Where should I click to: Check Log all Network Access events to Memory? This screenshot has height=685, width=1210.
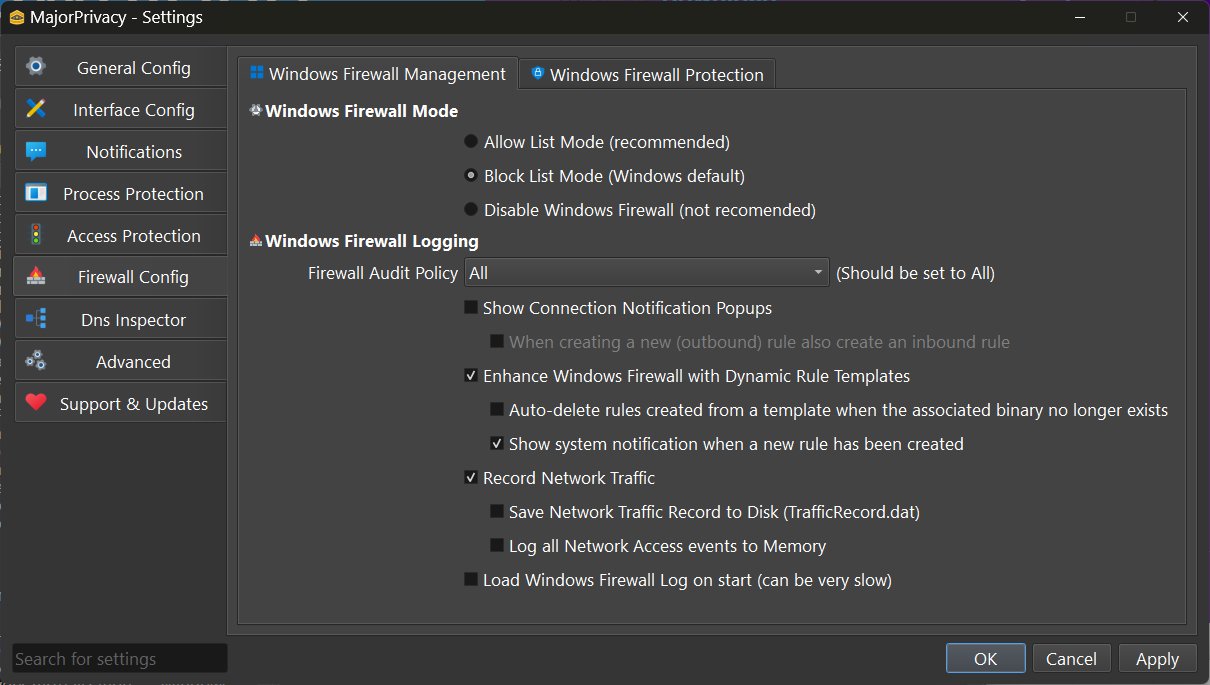tap(658, 546)
